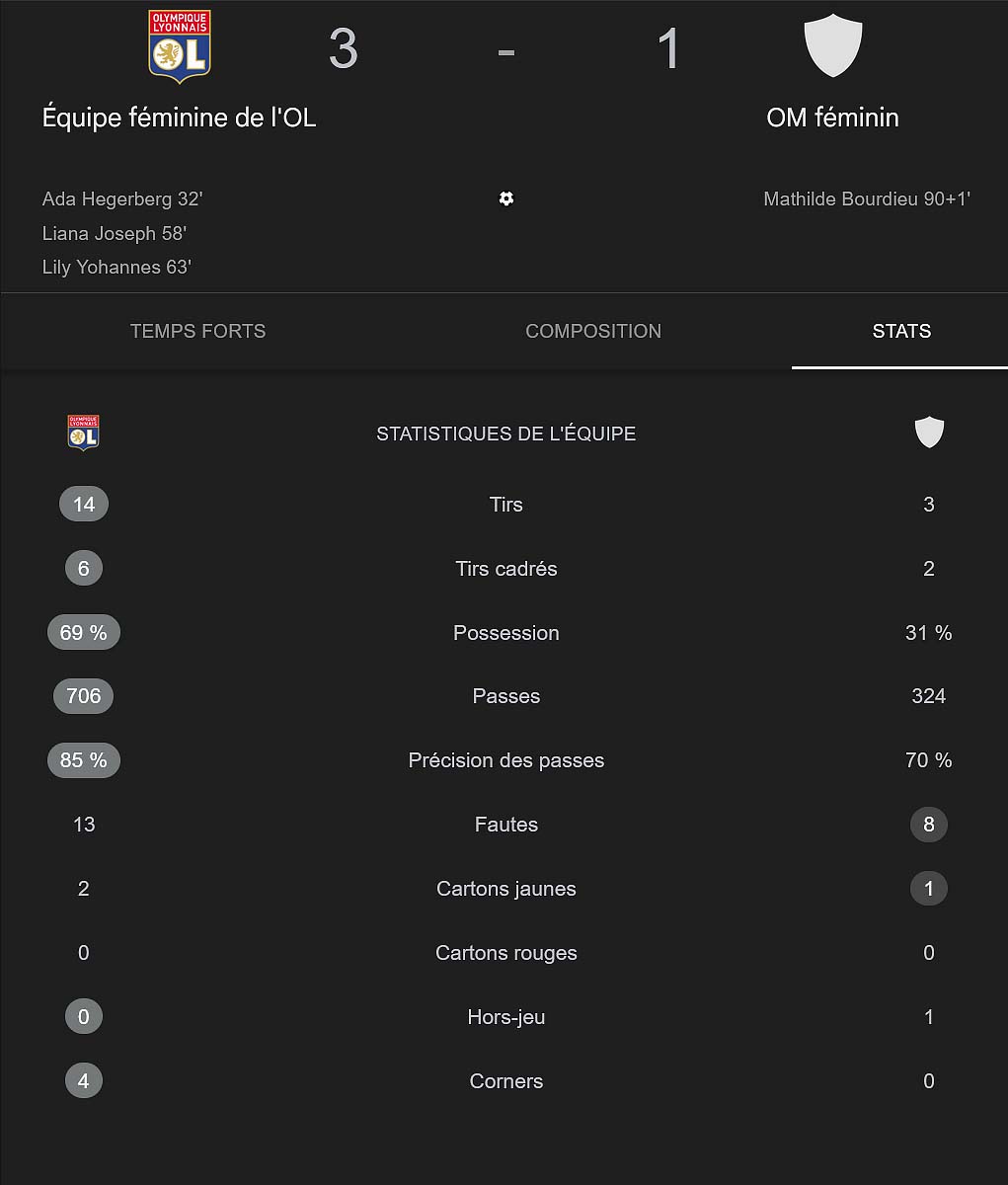Click the 14 shots badge for OL
Screen dimensions: 1008x1185
pos(84,505)
